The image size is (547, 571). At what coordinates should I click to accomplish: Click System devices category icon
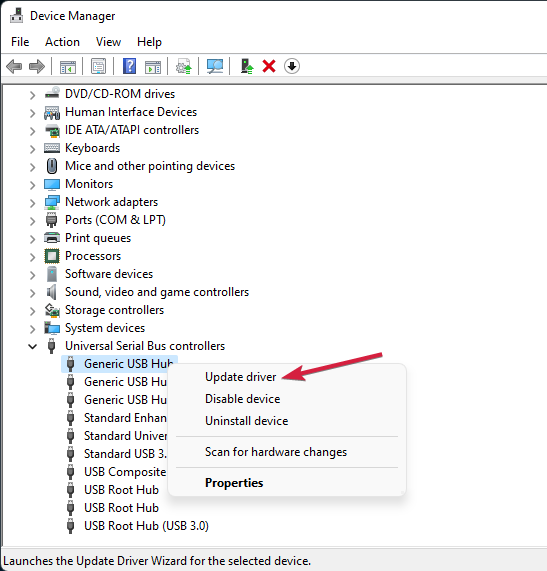[52, 328]
